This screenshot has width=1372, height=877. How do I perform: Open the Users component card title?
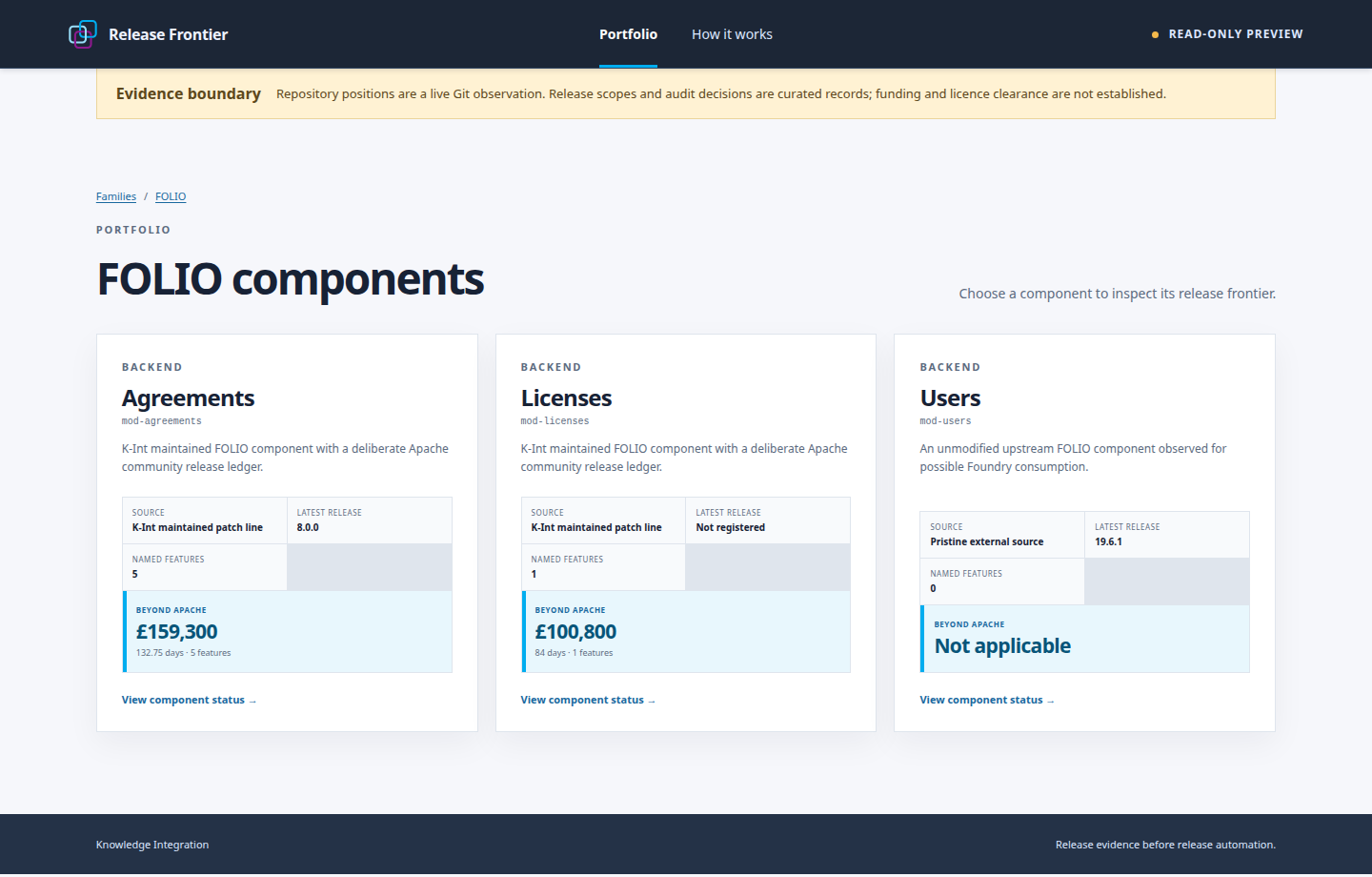(950, 398)
